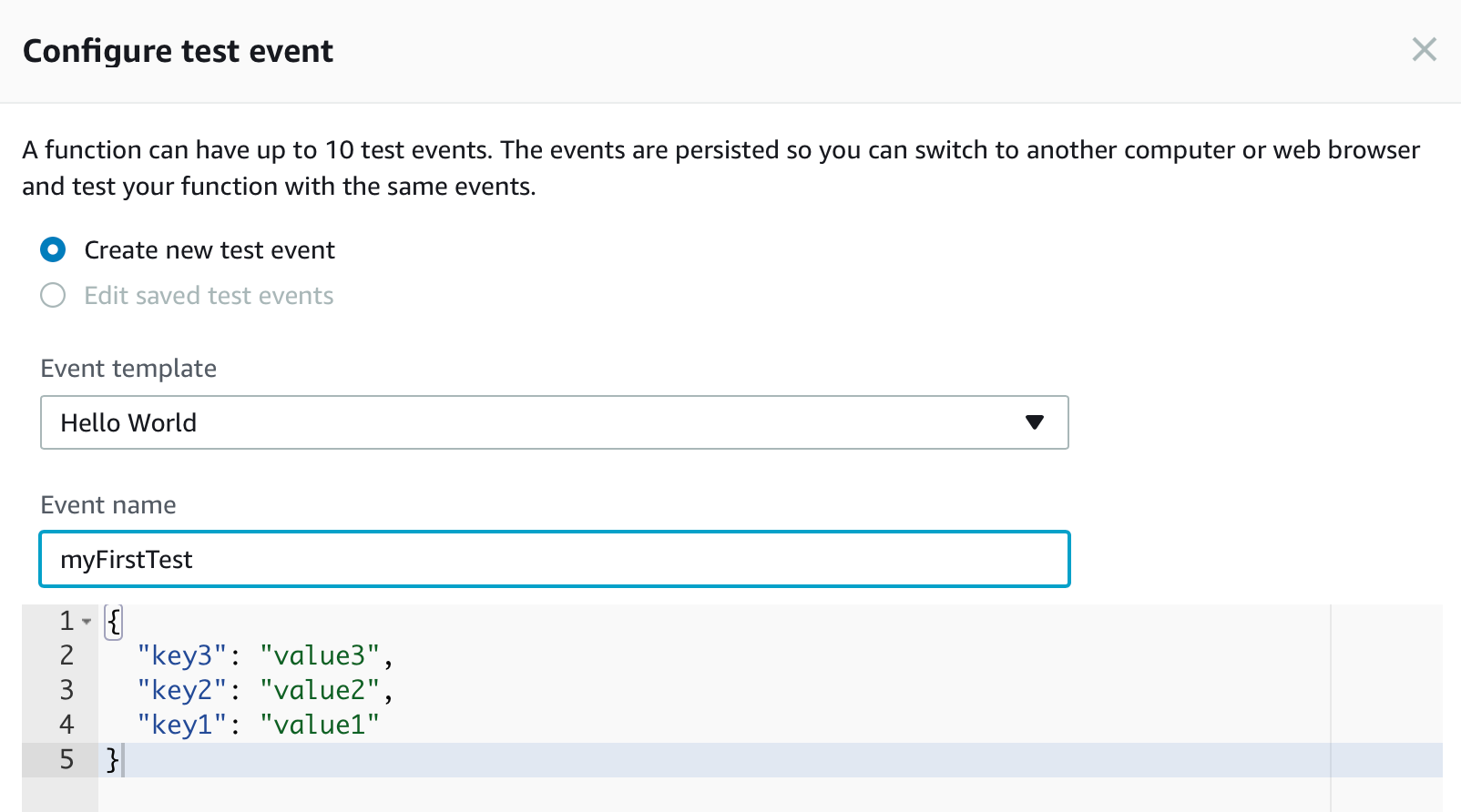Click the Event template label
The height and width of the screenshot is (812, 1461).
click(x=128, y=368)
